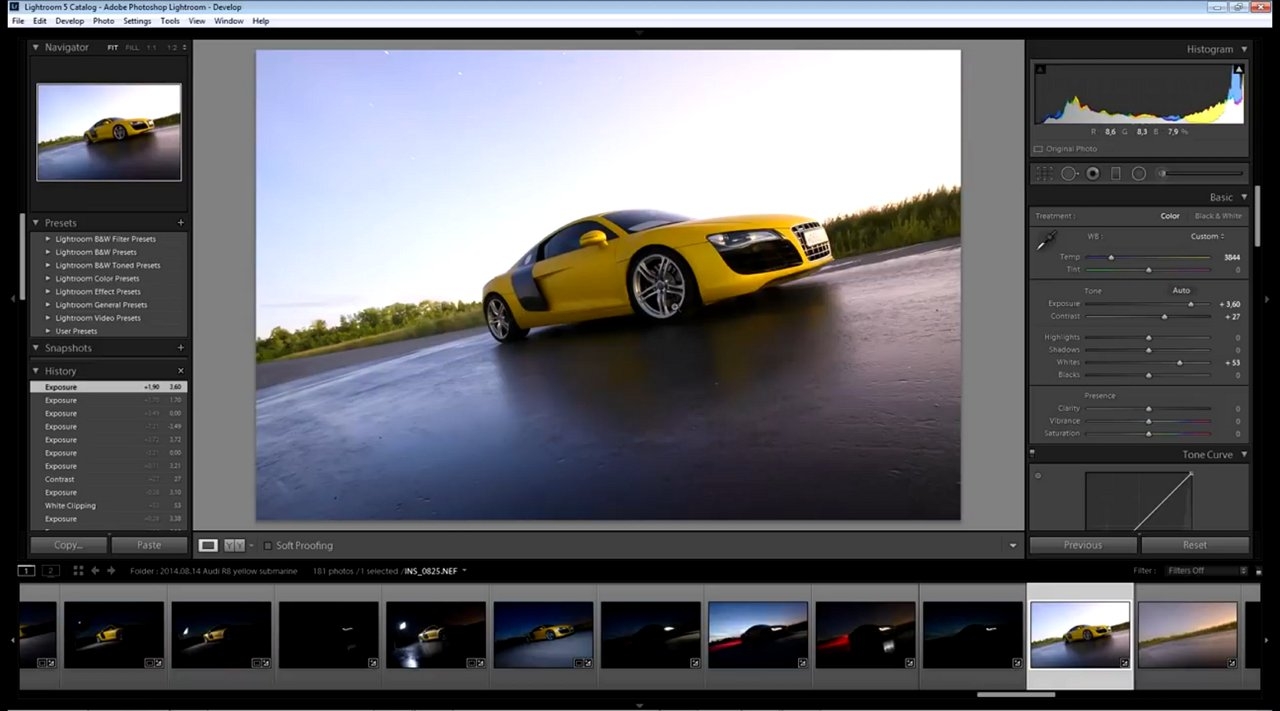Select the Radial Filter tool

coord(1138,173)
